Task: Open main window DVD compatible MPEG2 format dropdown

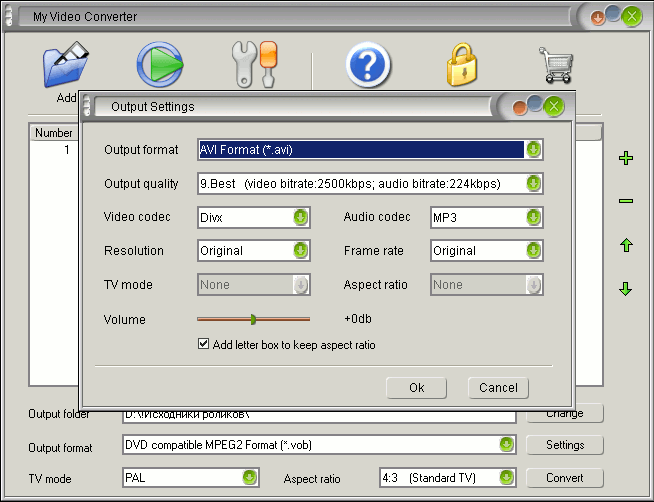Action: pos(506,445)
